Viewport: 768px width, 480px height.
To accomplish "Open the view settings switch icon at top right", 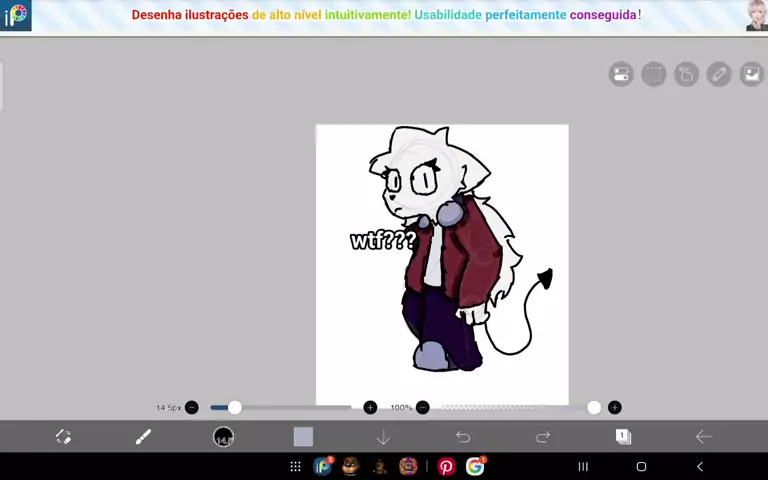I will click(621, 74).
